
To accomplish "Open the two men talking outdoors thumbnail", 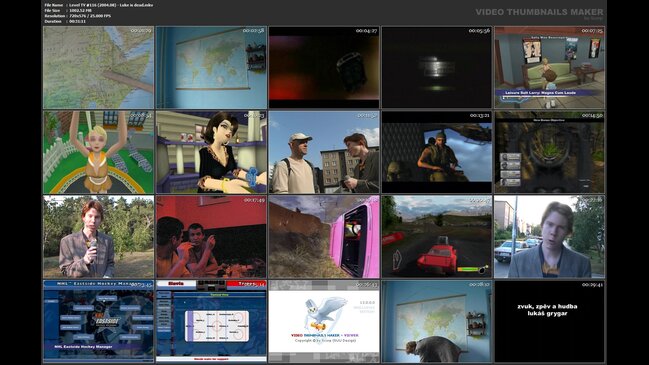I will (324, 152).
